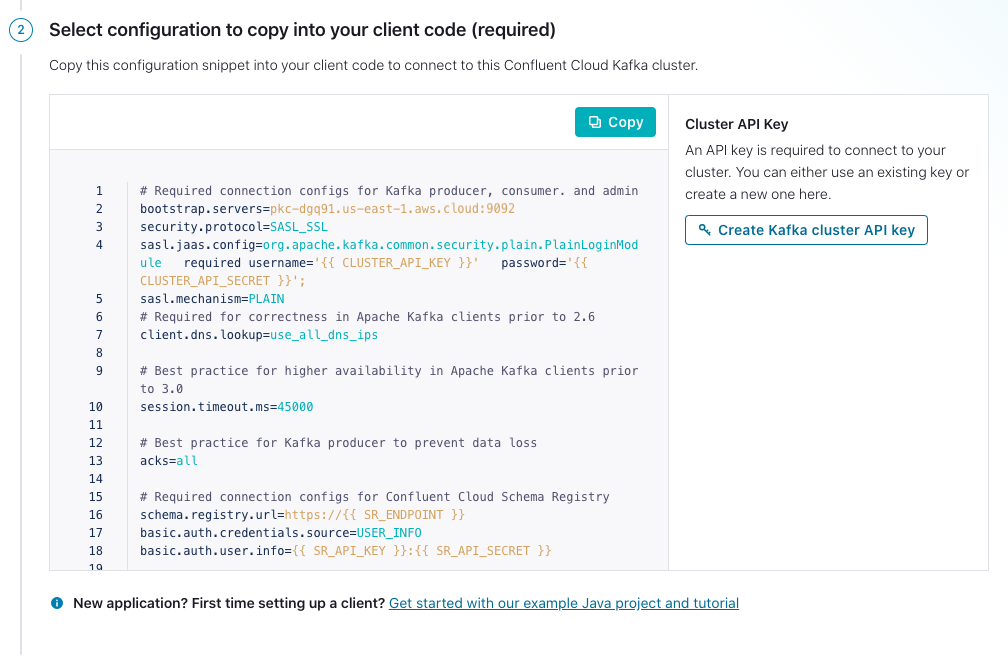
Task: Click the Create Kafka cluster API key button
Action: pyautogui.click(x=806, y=229)
